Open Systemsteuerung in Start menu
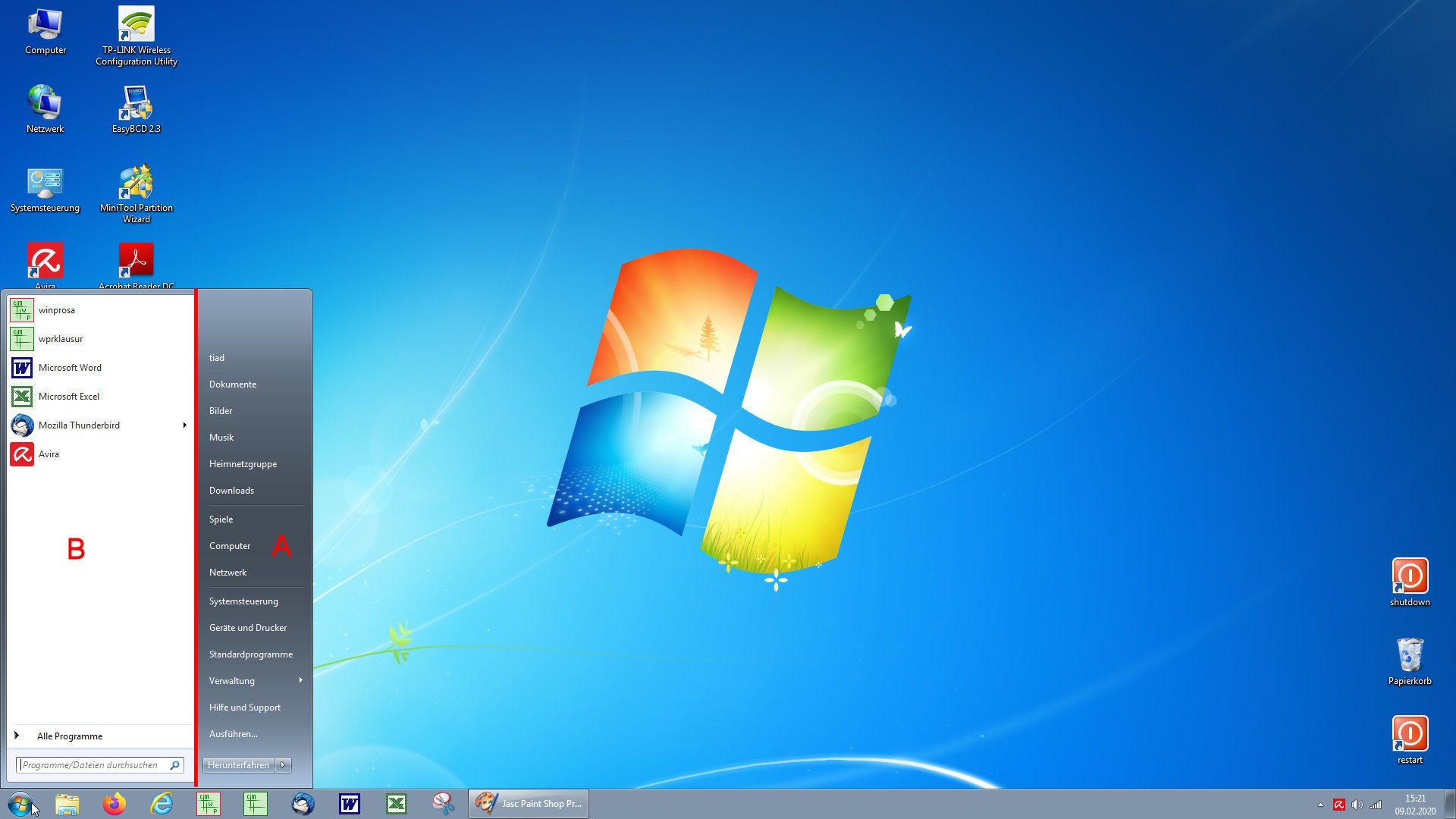 click(x=243, y=601)
